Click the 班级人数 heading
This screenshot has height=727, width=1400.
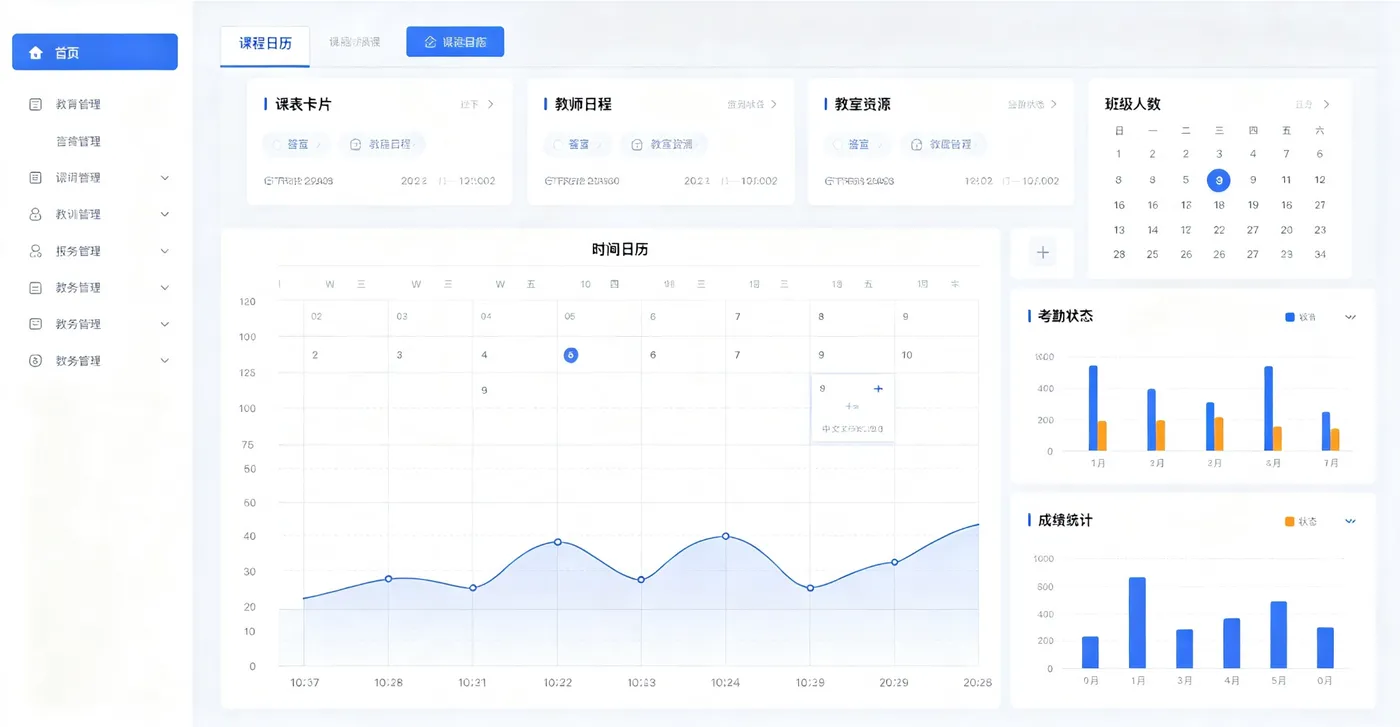click(1132, 104)
